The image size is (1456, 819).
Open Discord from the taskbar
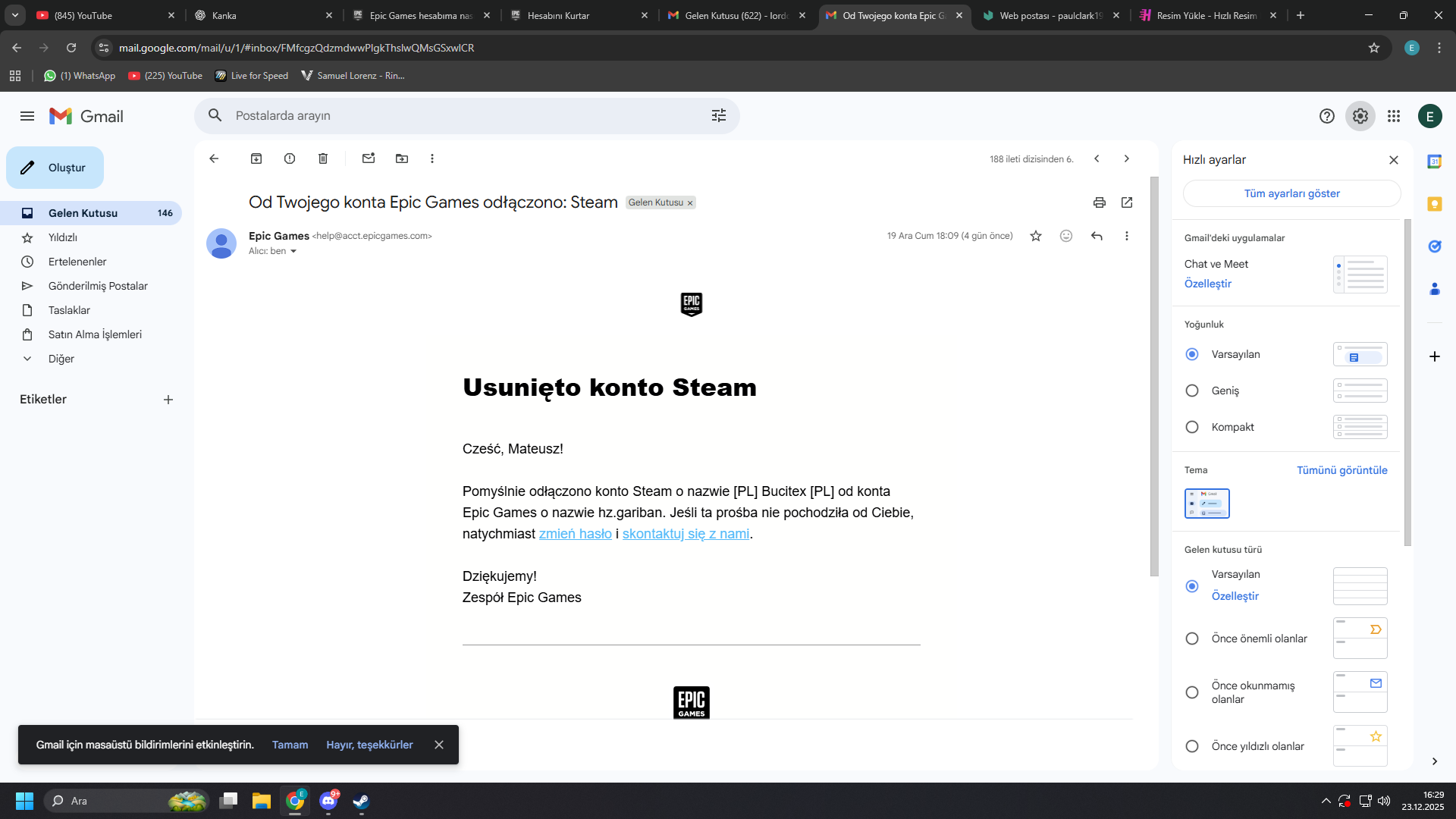[x=328, y=801]
